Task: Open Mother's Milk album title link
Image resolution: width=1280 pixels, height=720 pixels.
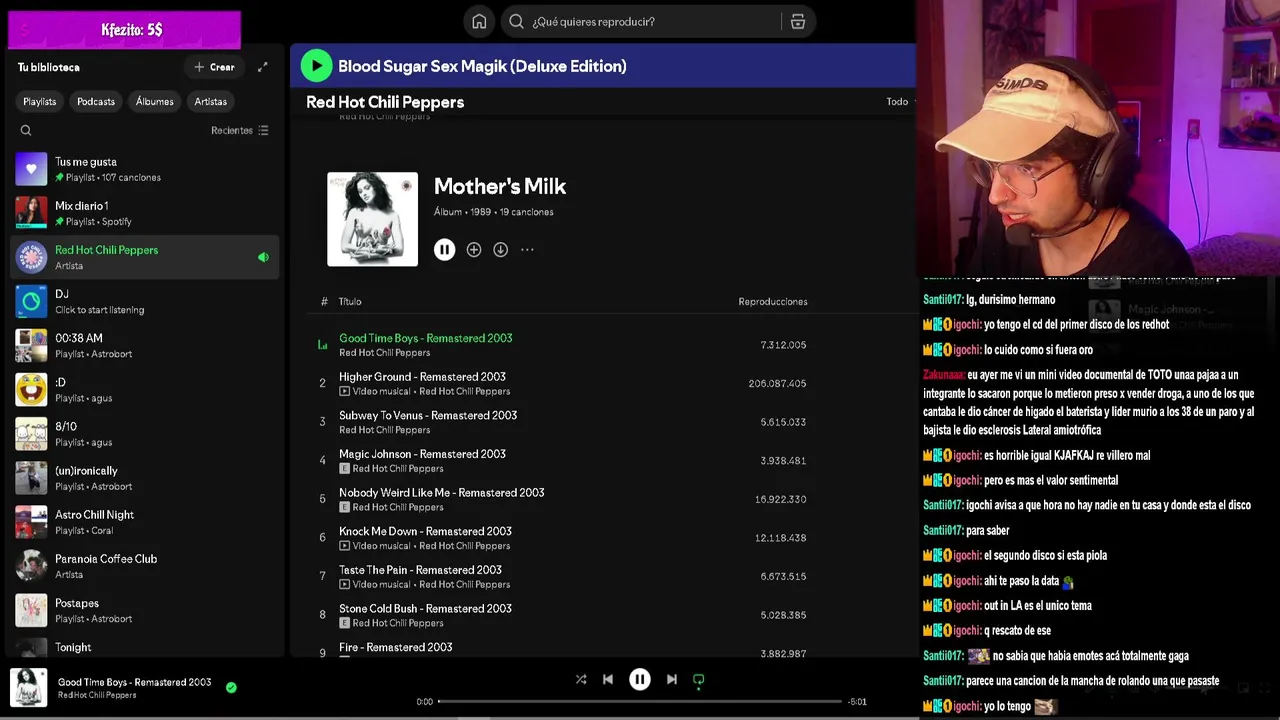Action: click(500, 186)
